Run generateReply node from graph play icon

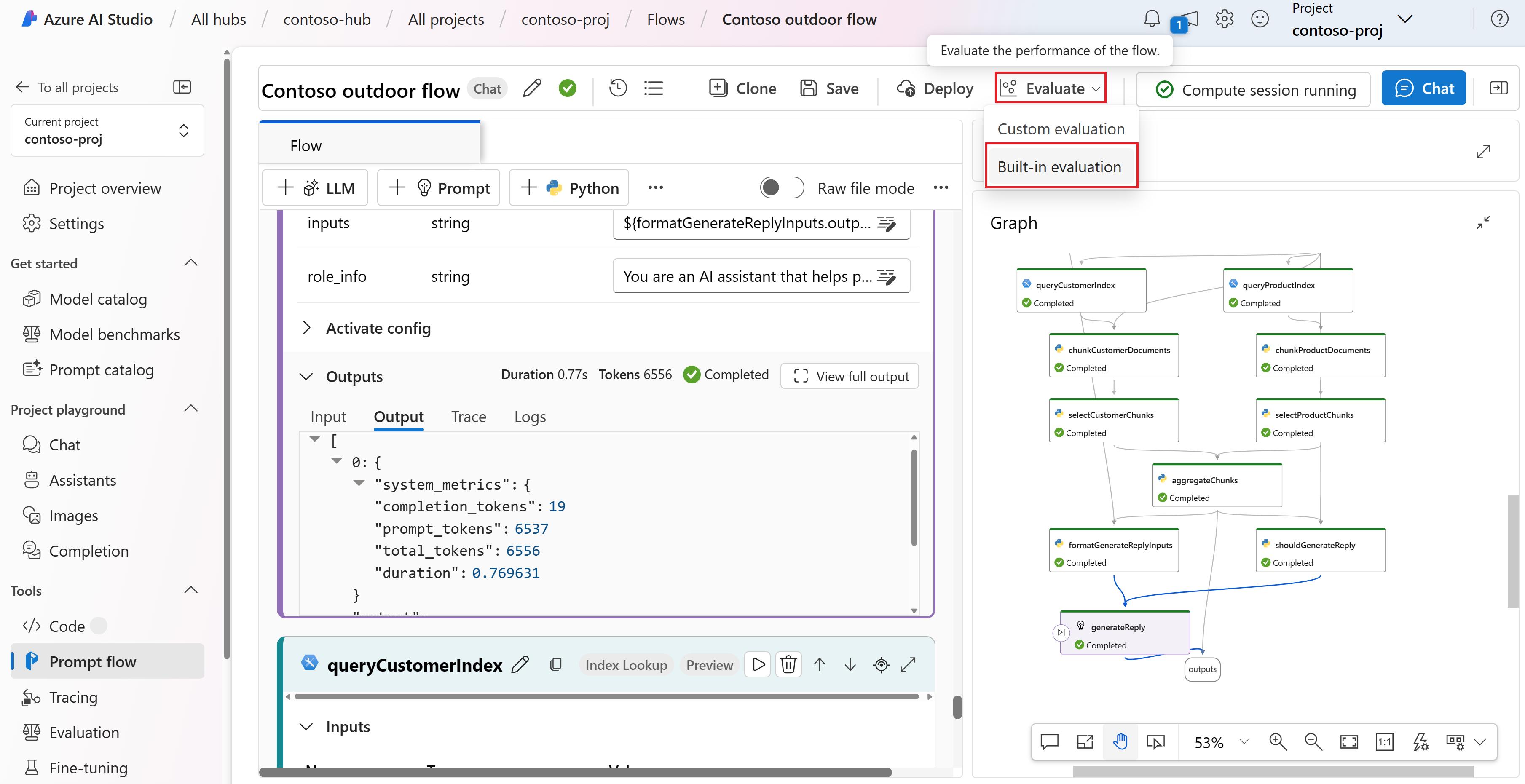click(x=1061, y=632)
